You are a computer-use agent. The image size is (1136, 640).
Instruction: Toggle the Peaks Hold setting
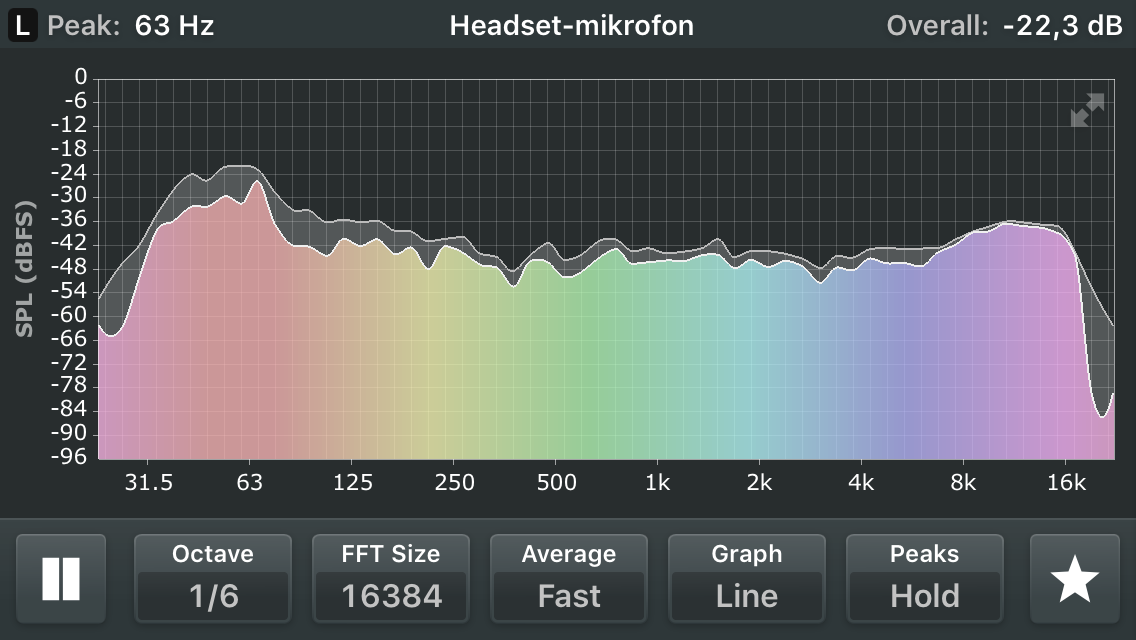(x=924, y=578)
